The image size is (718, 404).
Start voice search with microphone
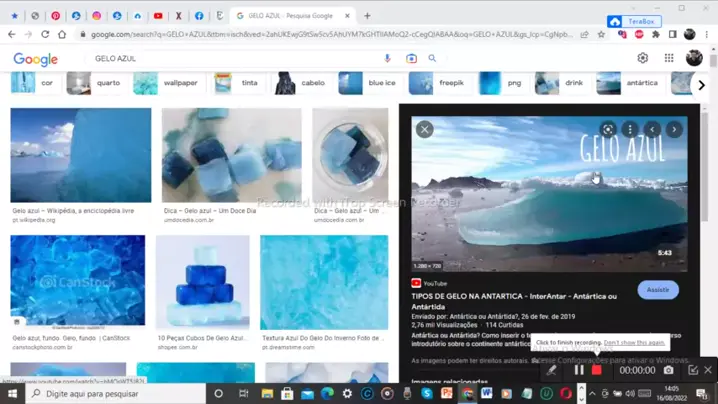click(x=387, y=59)
